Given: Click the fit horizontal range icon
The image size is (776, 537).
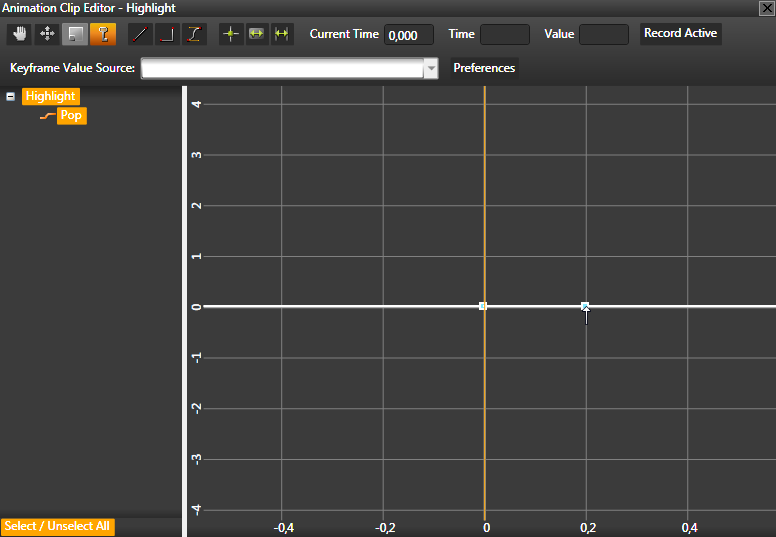Looking at the screenshot, I should [256, 34].
